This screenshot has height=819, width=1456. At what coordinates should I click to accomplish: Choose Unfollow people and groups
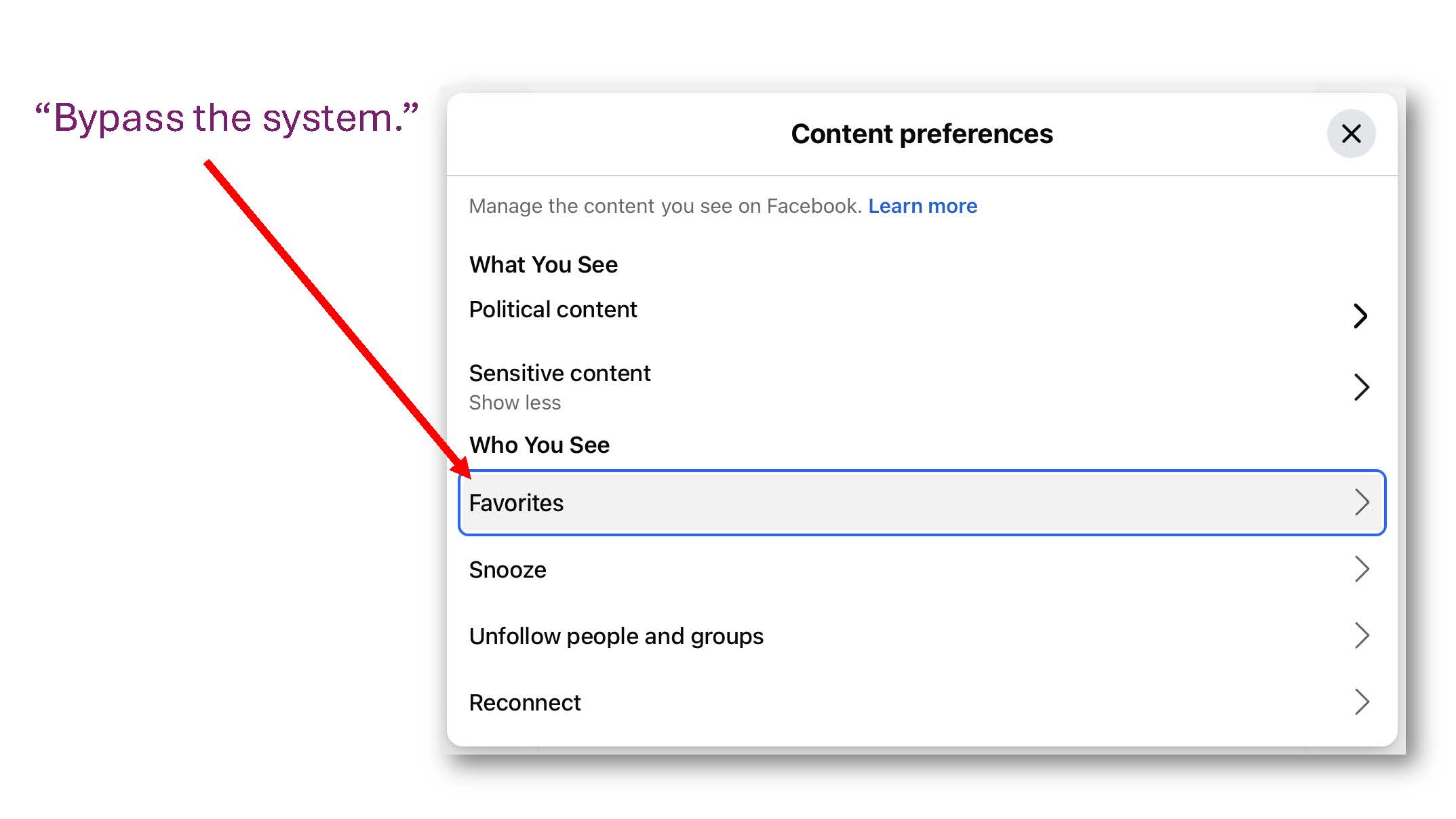[616, 636]
